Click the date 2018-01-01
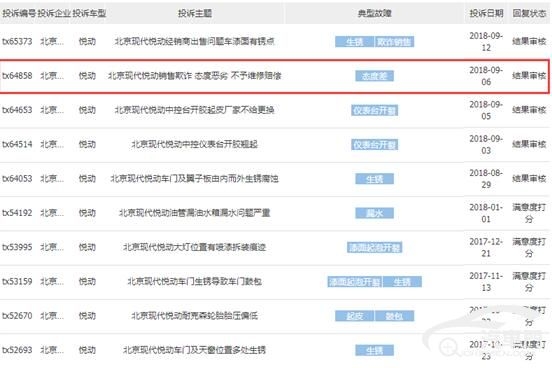 pos(486,213)
